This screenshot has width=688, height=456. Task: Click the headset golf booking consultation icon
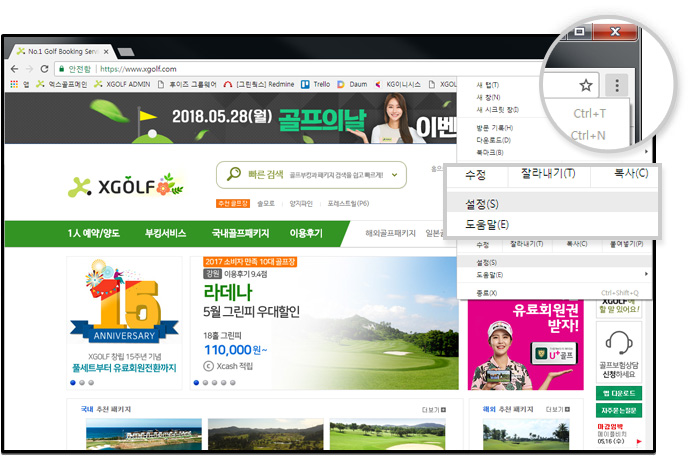click(619, 343)
